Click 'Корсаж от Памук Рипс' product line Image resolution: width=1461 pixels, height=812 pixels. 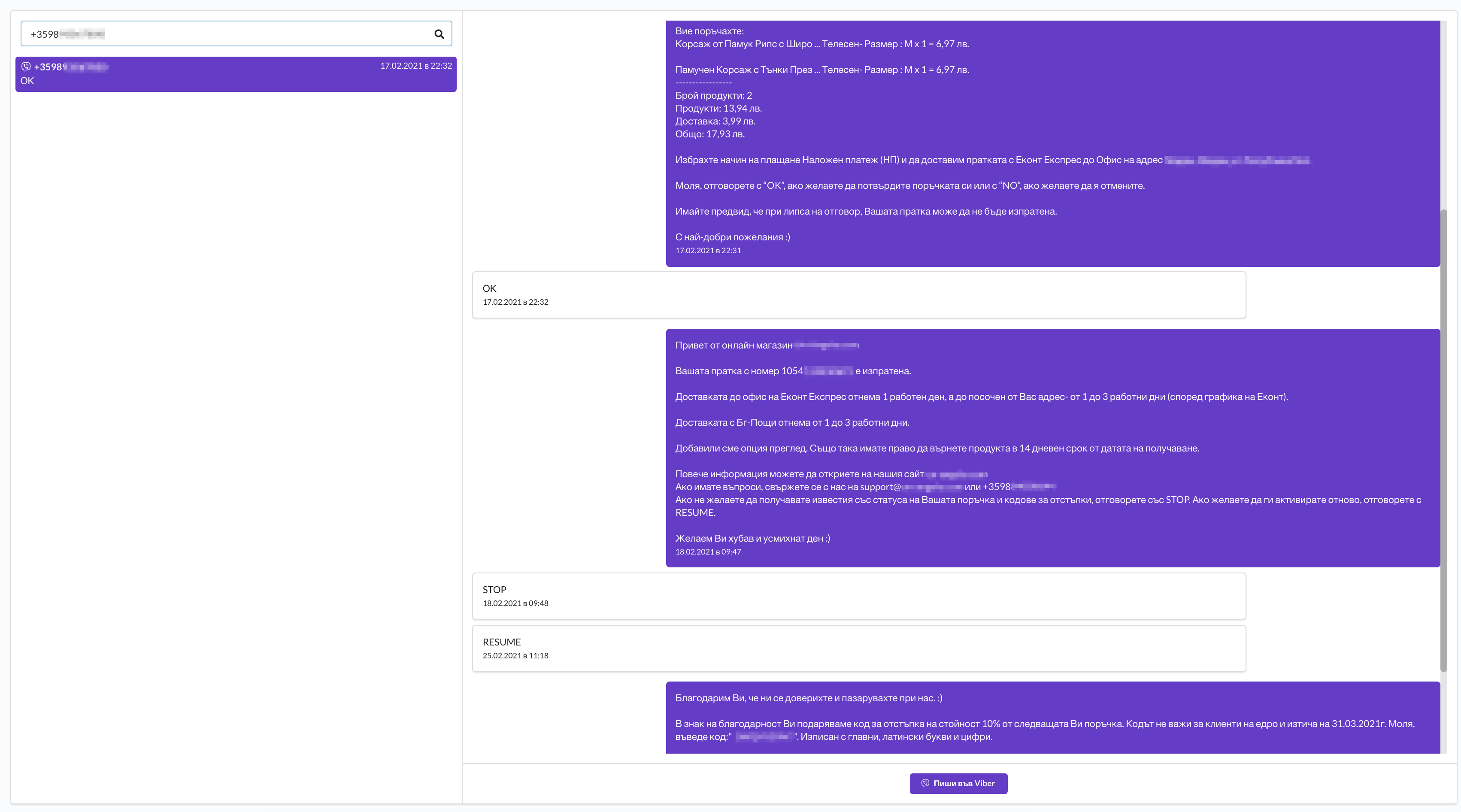(x=822, y=44)
